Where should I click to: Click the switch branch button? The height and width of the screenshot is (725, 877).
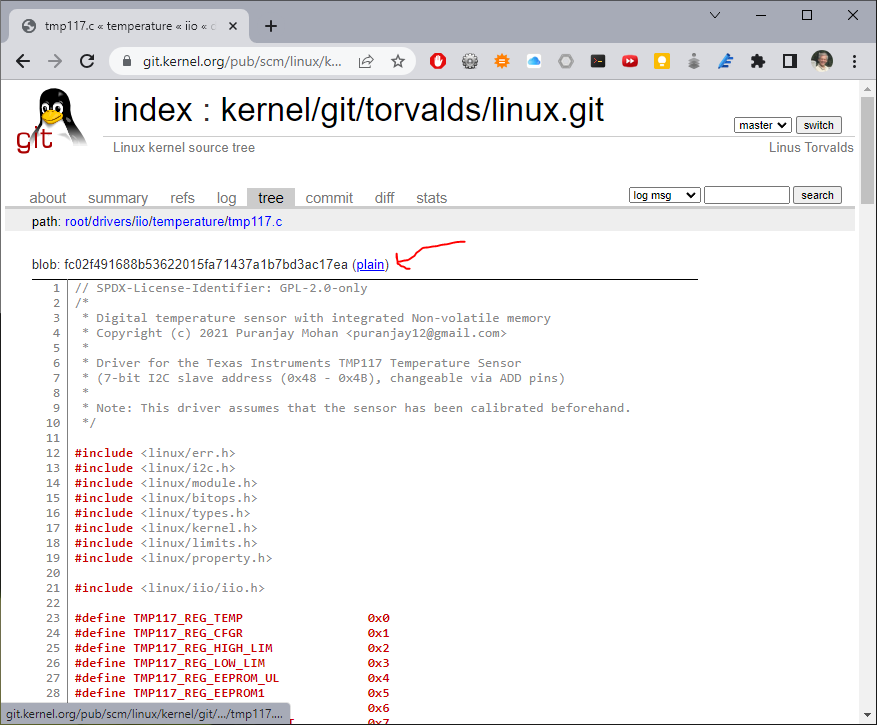[x=818, y=124]
